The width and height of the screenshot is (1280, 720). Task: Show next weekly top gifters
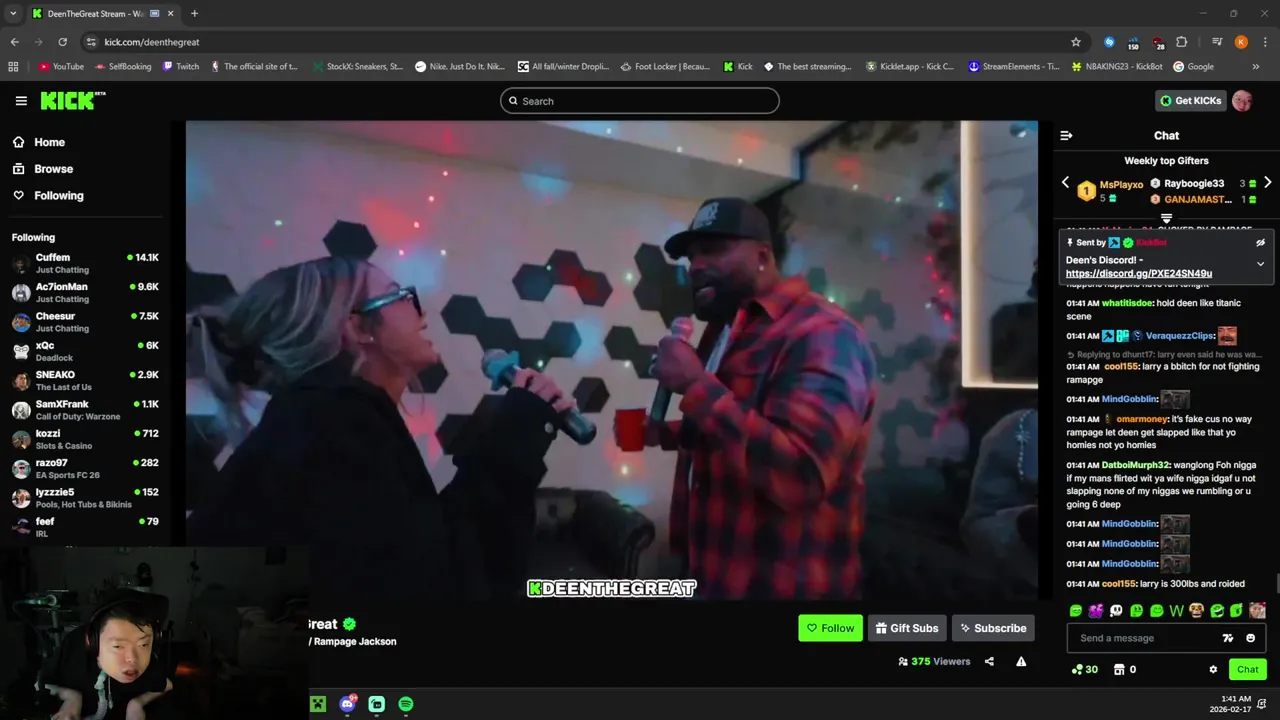pos(1267,183)
